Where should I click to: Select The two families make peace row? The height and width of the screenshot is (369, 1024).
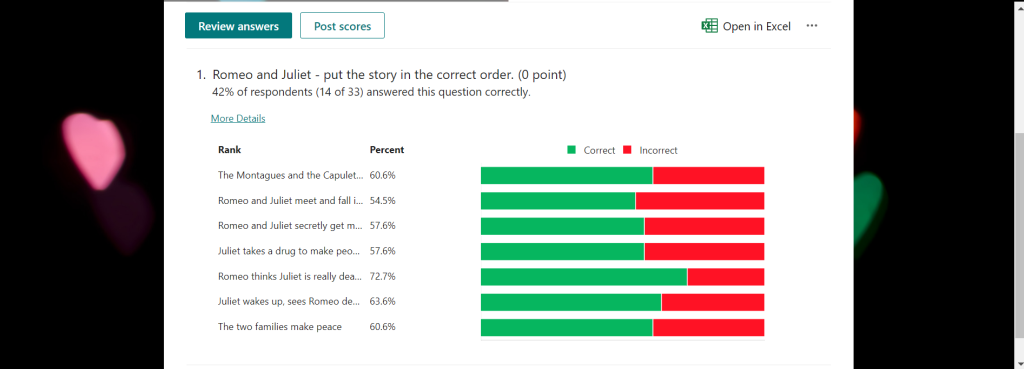coord(490,327)
